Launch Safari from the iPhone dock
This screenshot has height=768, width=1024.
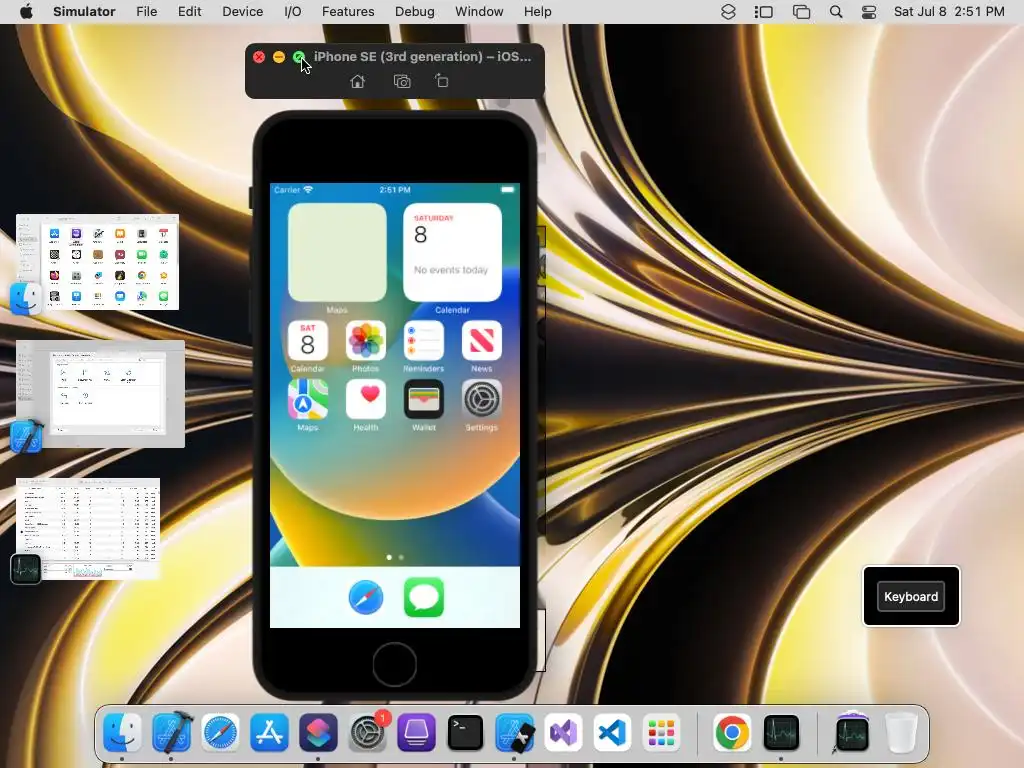click(x=366, y=597)
